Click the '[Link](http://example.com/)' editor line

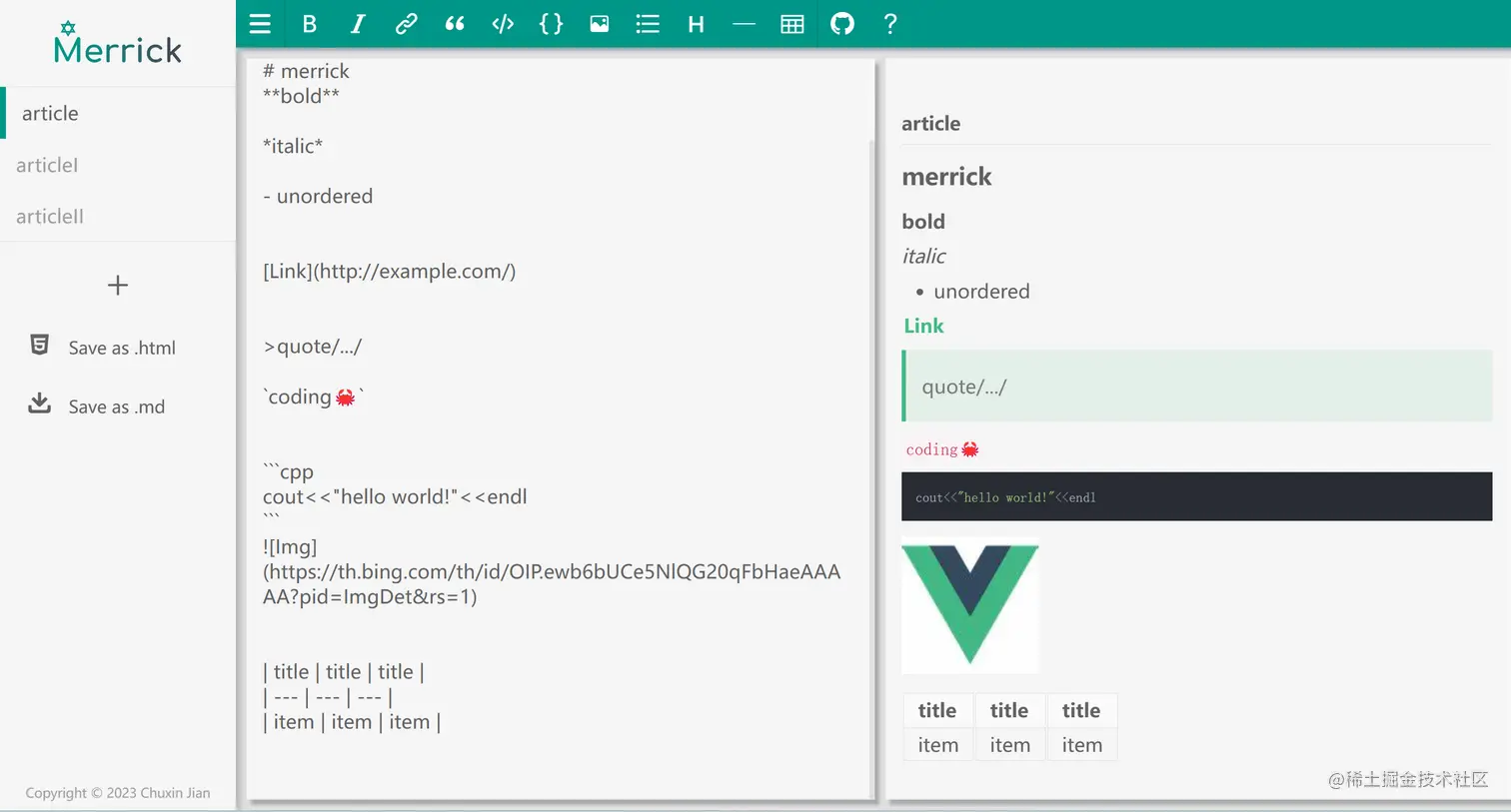pyautogui.click(x=390, y=271)
